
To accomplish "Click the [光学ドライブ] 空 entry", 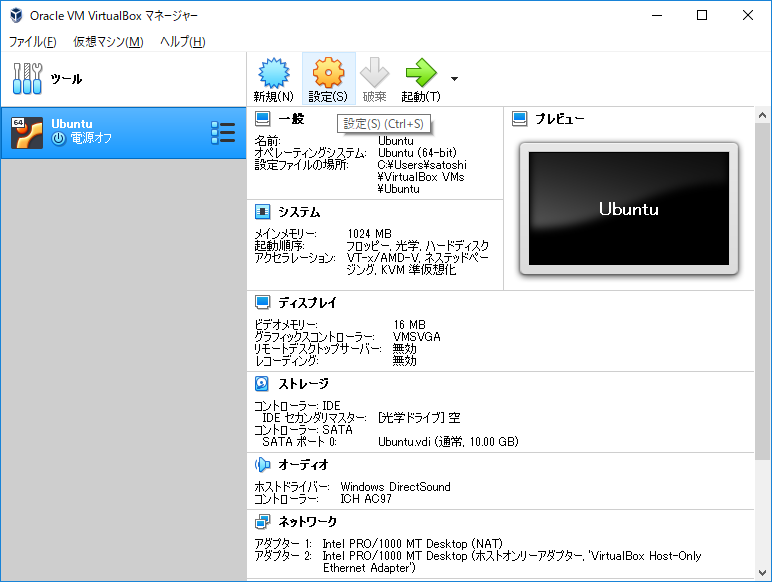I will click(x=419, y=418).
